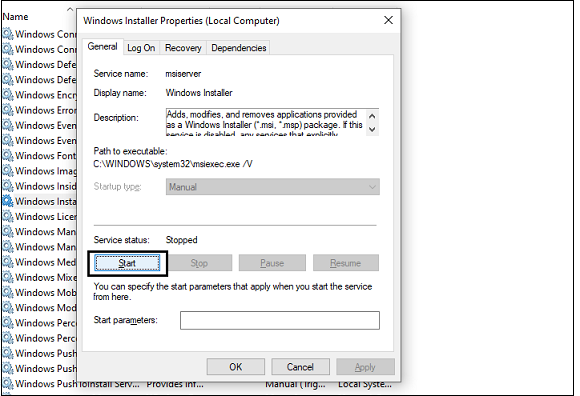Click the gear icon beside Windows PushToInstall service
Image resolution: width=580 pixels, height=396 pixels.
pos(8,383)
